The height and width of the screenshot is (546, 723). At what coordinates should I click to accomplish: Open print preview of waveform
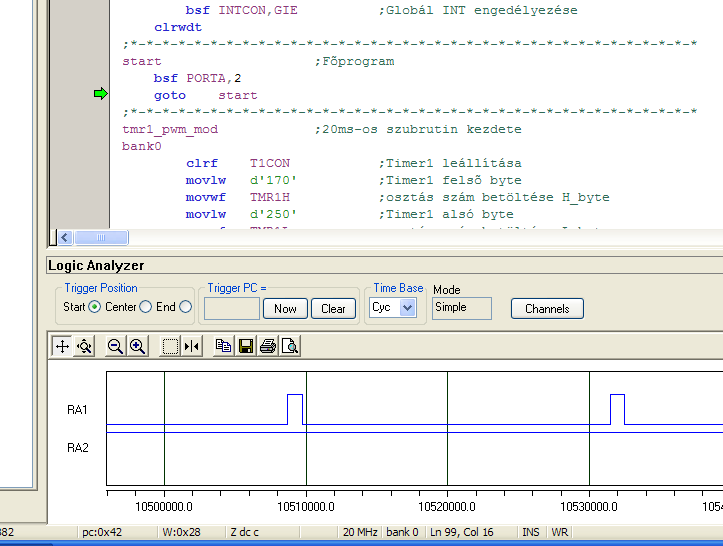(x=289, y=346)
